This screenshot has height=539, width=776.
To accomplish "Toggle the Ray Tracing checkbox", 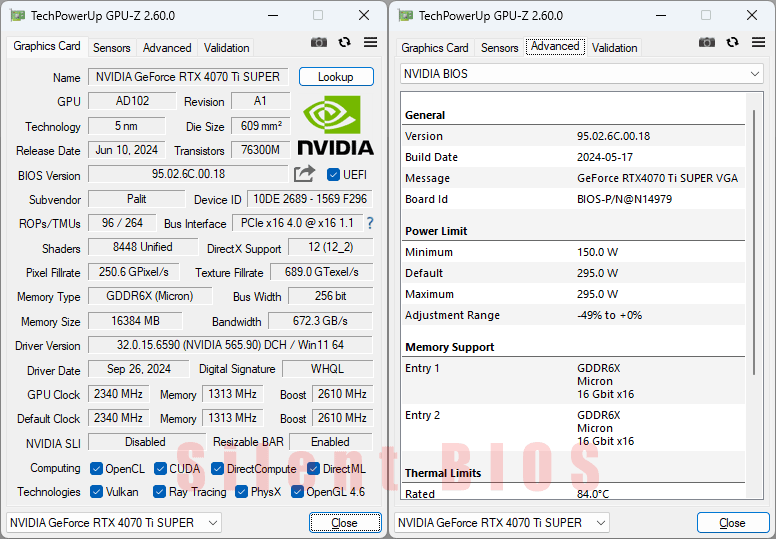I will [x=159, y=491].
